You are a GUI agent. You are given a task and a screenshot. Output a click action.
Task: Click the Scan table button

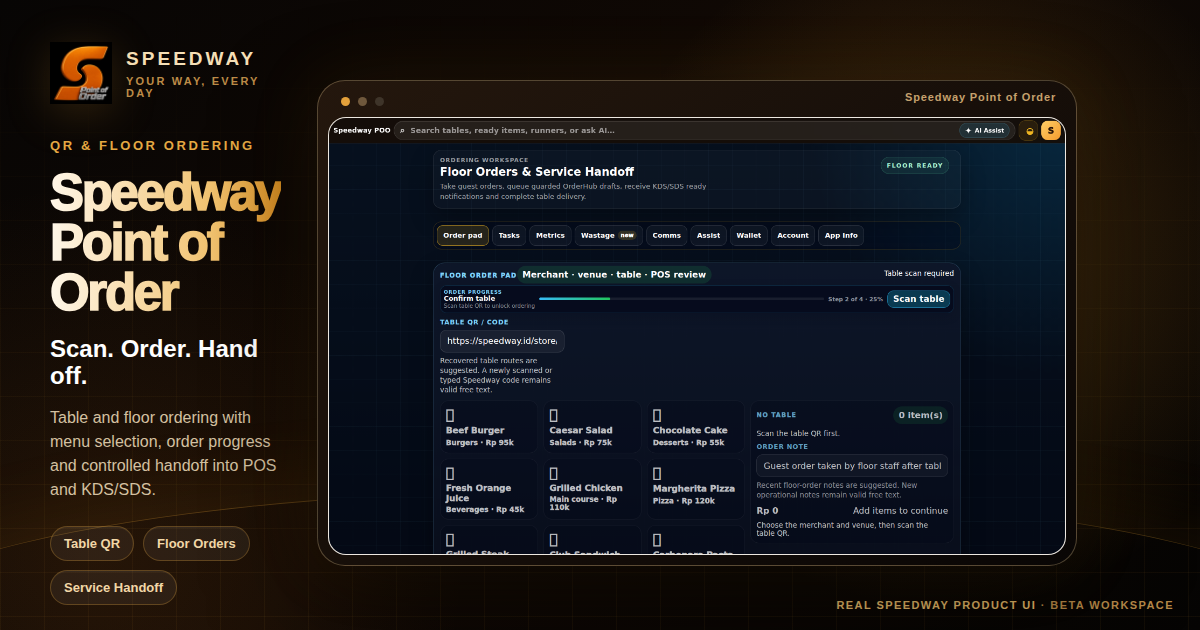[x=918, y=299]
